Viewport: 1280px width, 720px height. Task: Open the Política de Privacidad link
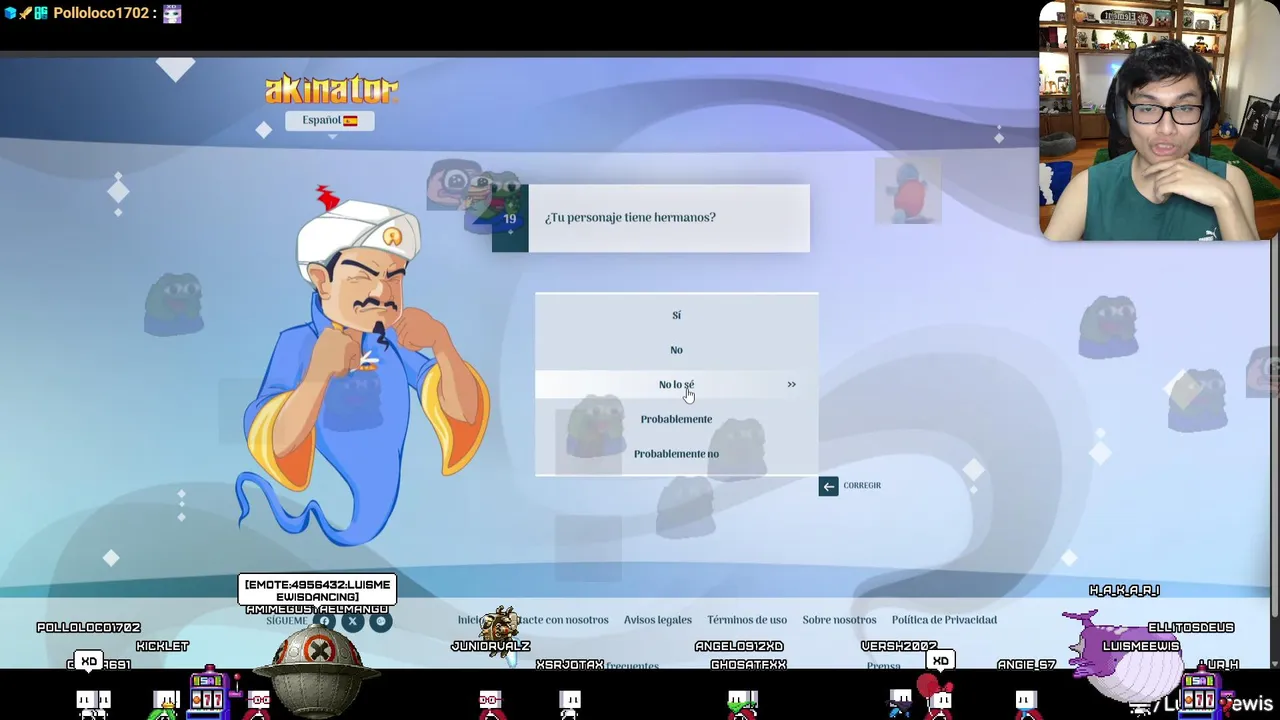(x=944, y=620)
